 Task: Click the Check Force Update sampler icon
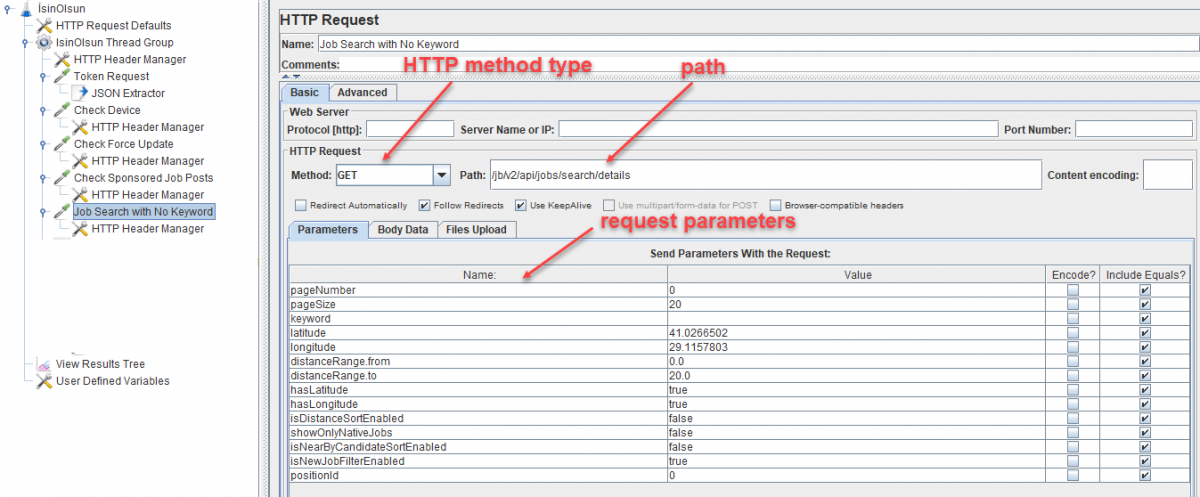[62, 144]
